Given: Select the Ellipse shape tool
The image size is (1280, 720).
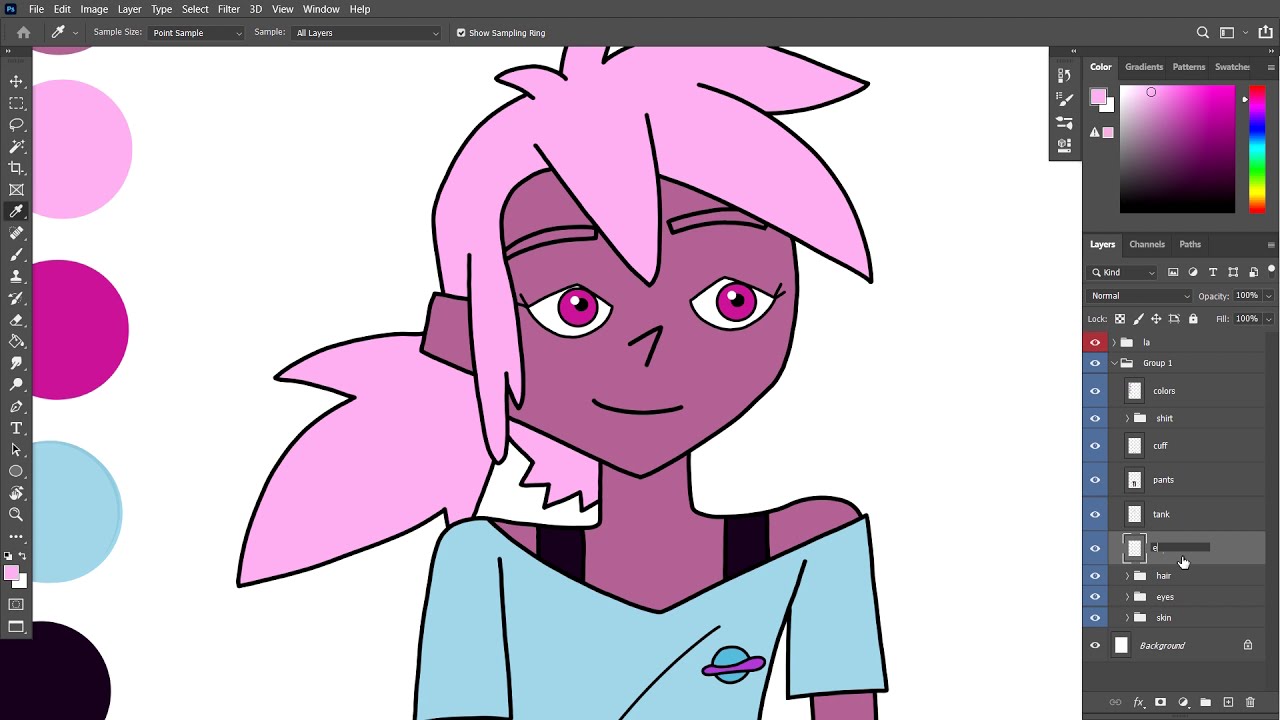Looking at the screenshot, I should pyautogui.click(x=16, y=471).
